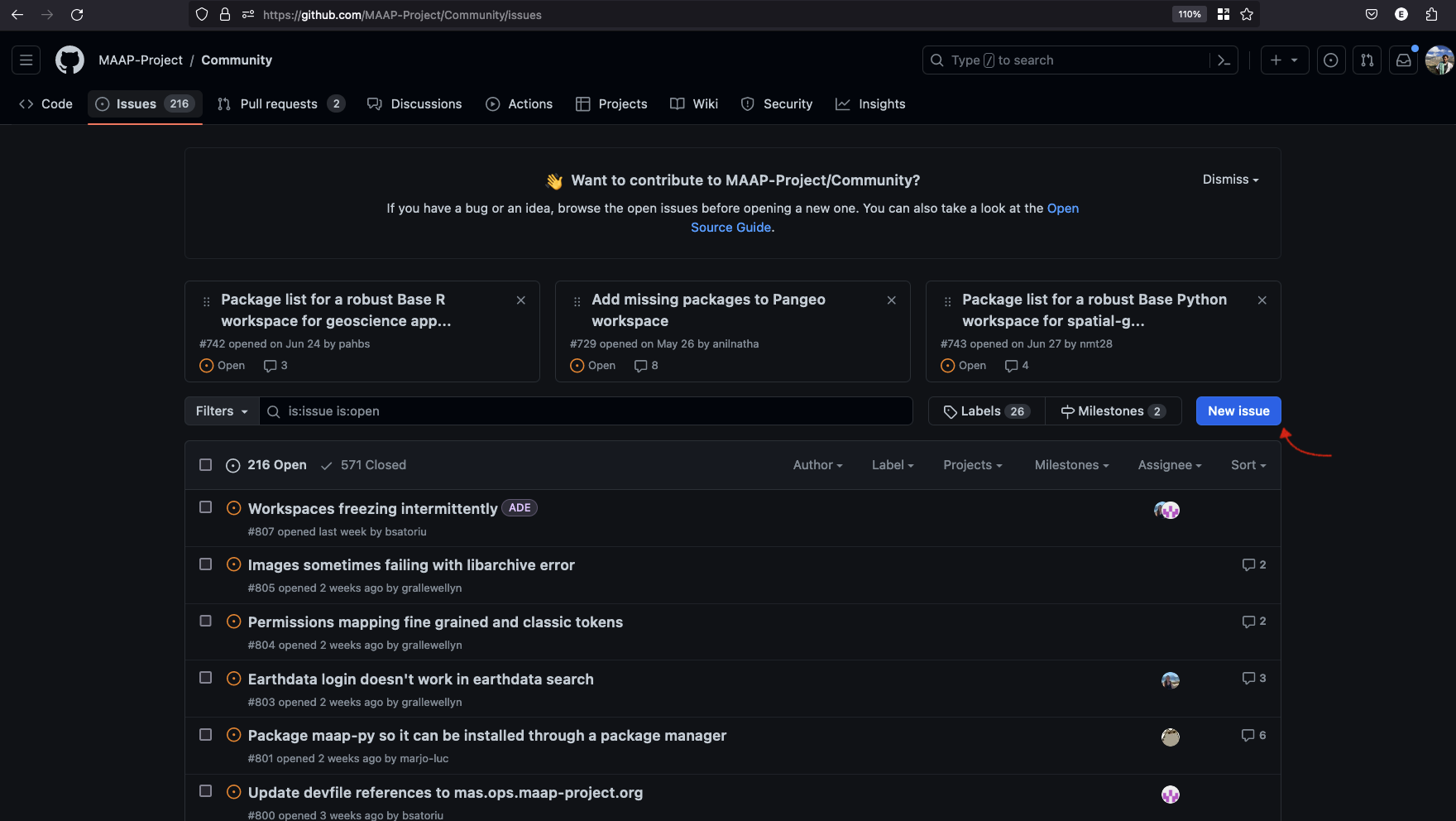Open the global issues icon in header
1456x821 pixels.
coord(1330,60)
